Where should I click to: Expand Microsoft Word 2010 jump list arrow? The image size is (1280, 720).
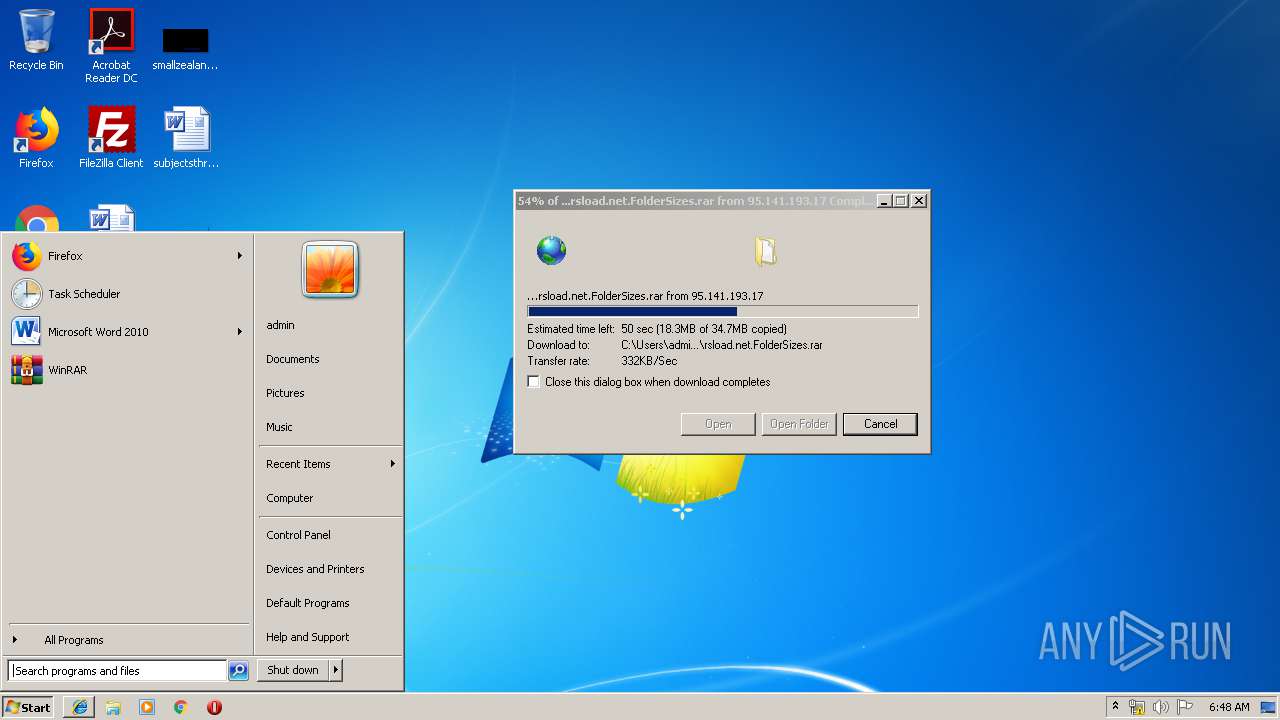click(240, 332)
